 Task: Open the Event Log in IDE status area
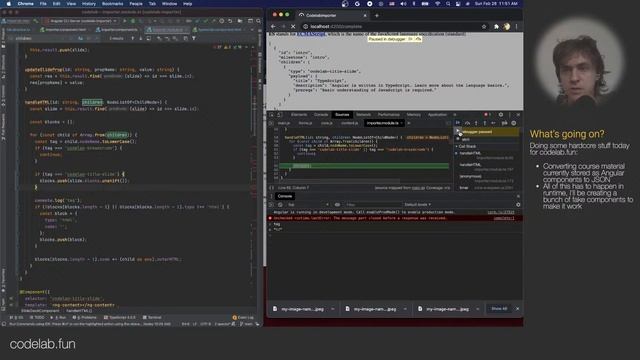pyautogui.click(x=243, y=317)
